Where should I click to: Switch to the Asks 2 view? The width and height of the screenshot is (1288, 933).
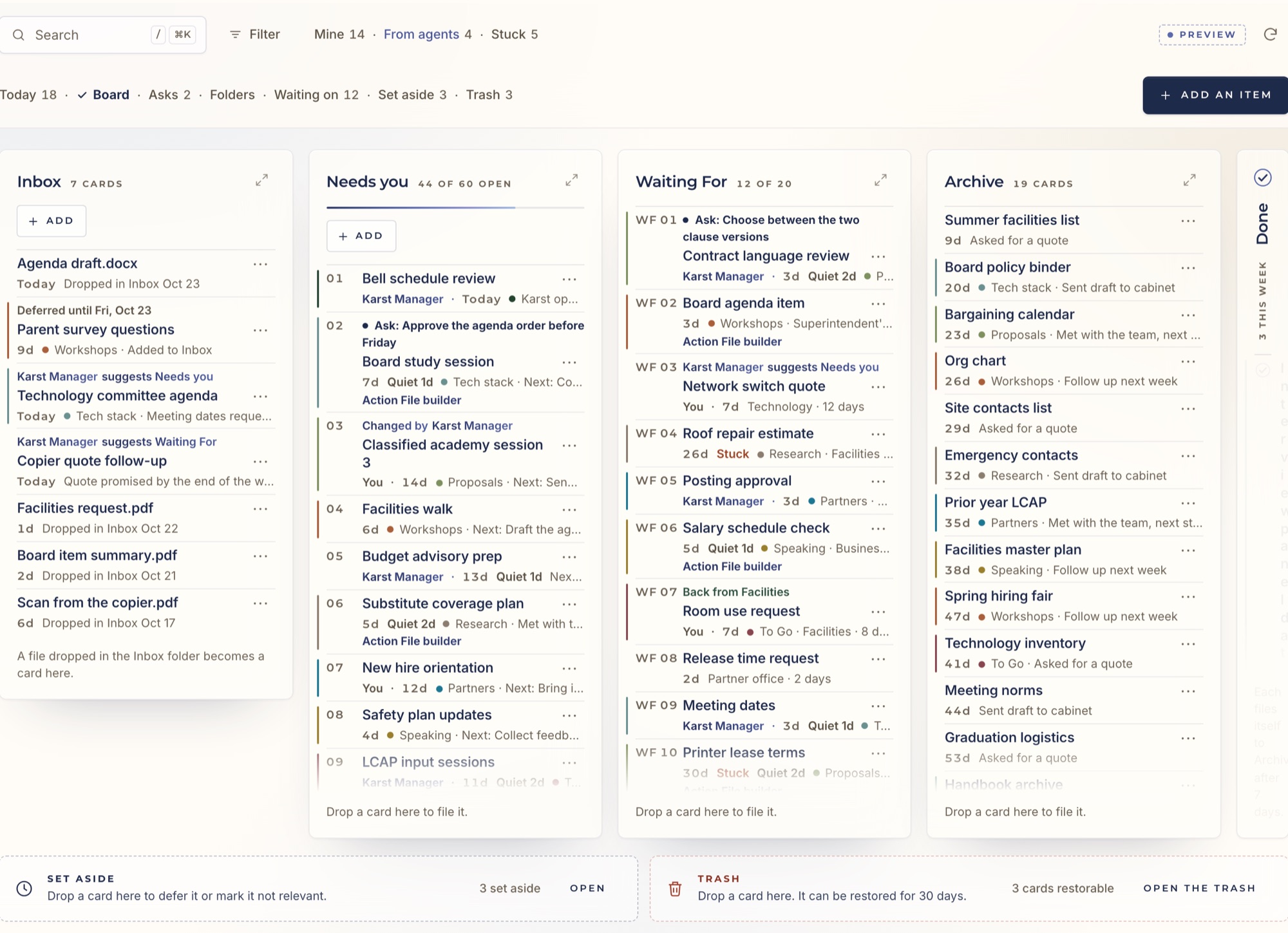pos(169,95)
